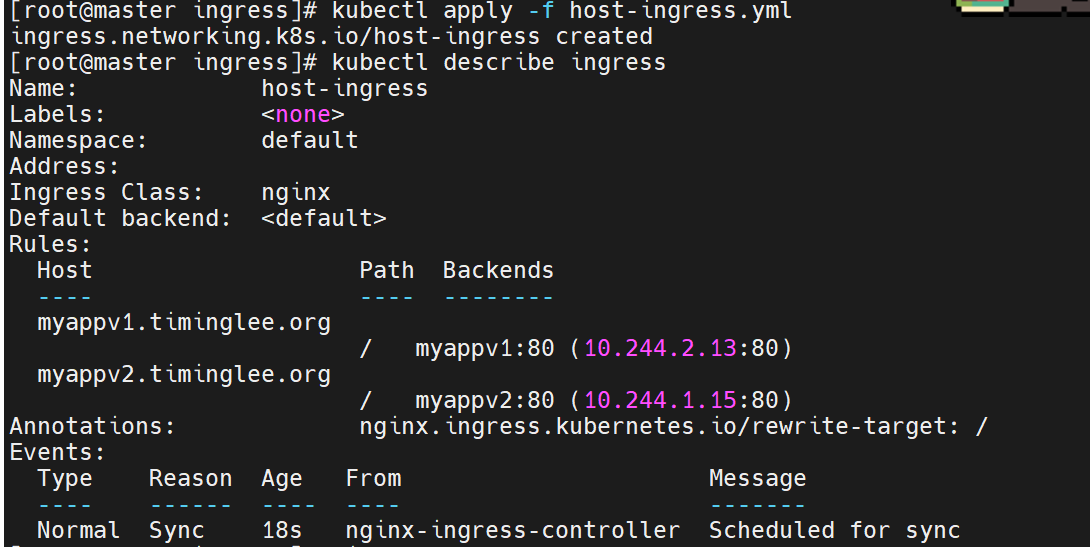Click the 'From' events column header

(x=373, y=478)
